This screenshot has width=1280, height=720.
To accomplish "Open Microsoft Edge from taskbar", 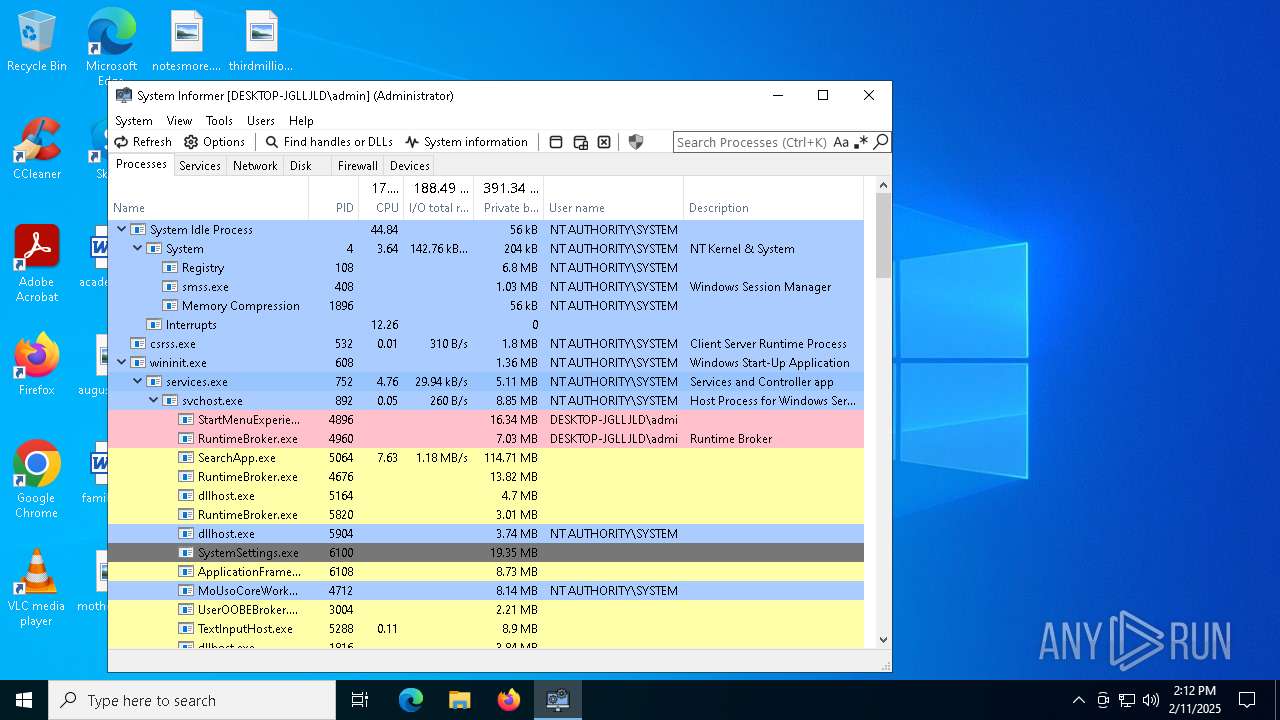I will coord(411,700).
